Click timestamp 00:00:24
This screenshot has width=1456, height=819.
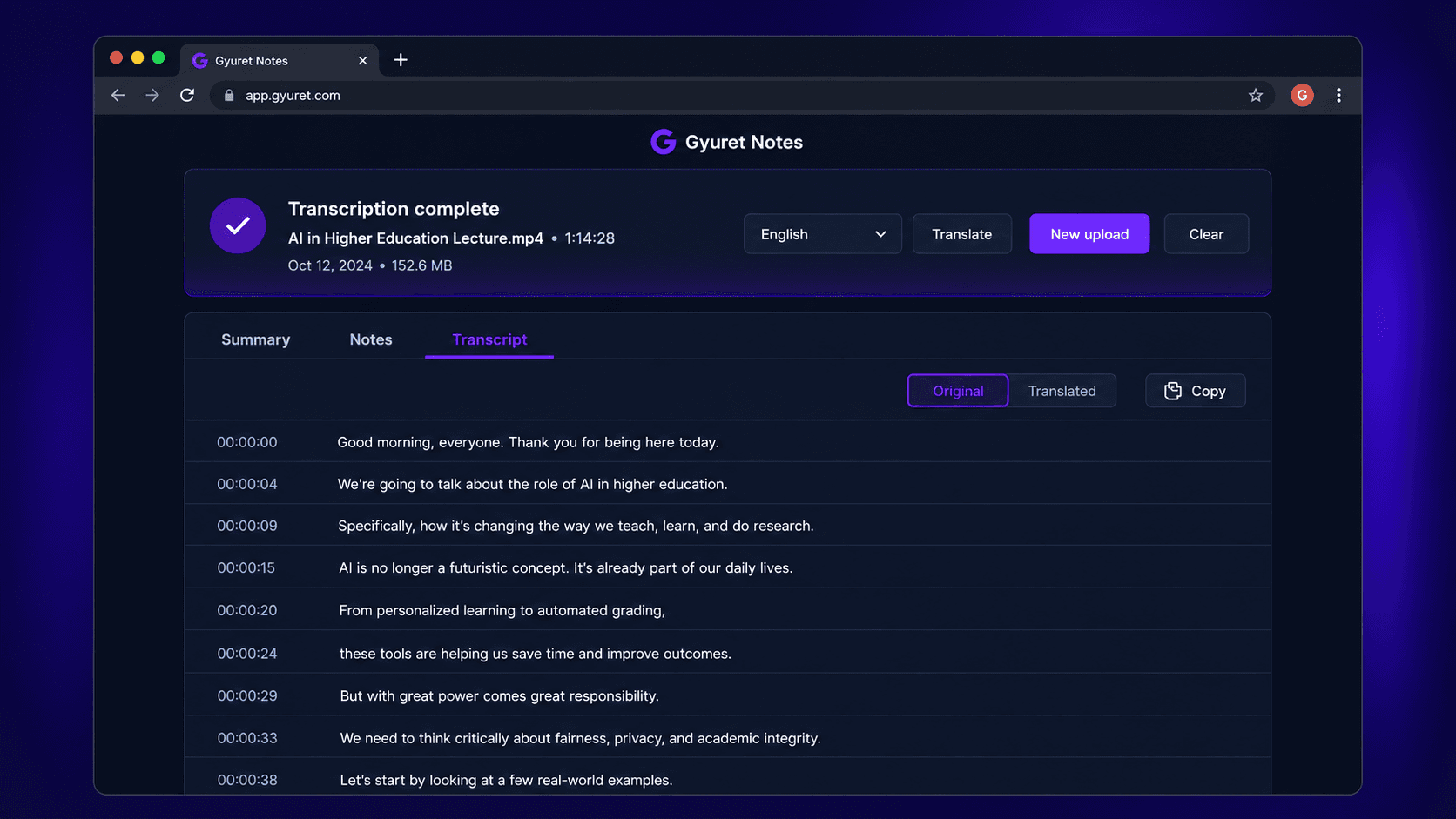(247, 653)
